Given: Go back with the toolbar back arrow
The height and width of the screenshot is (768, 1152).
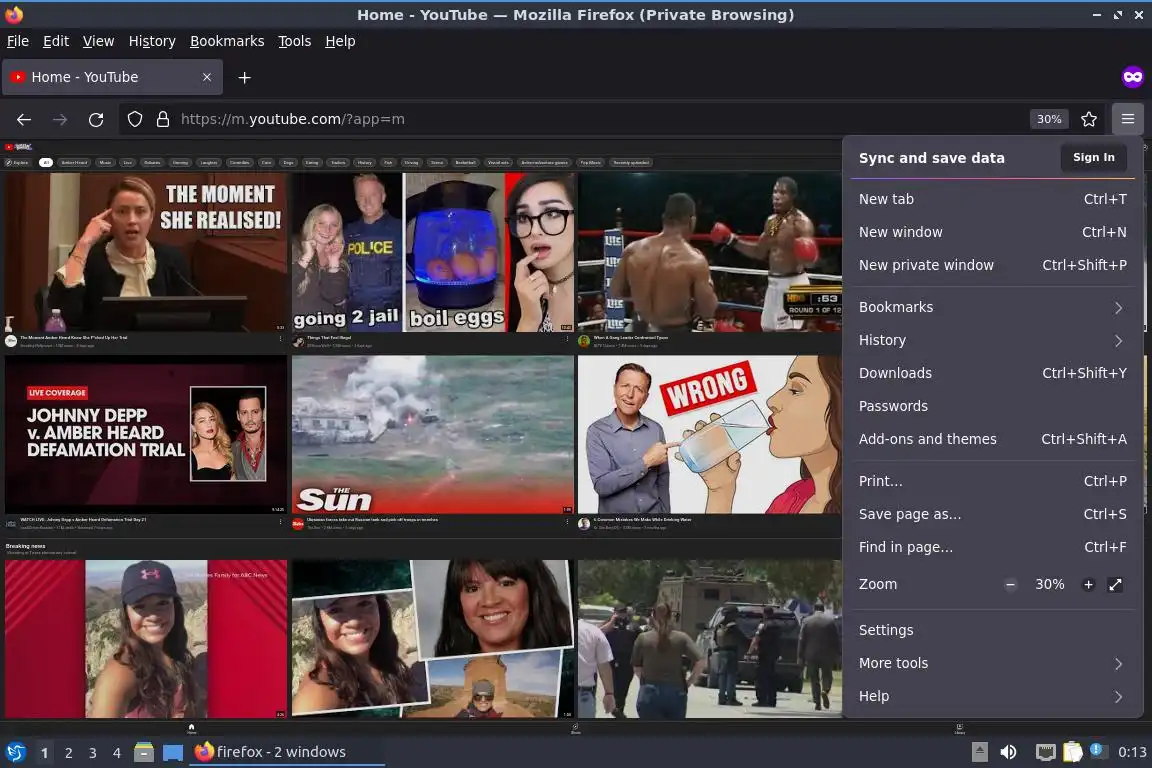Looking at the screenshot, I should pyautogui.click(x=24, y=119).
